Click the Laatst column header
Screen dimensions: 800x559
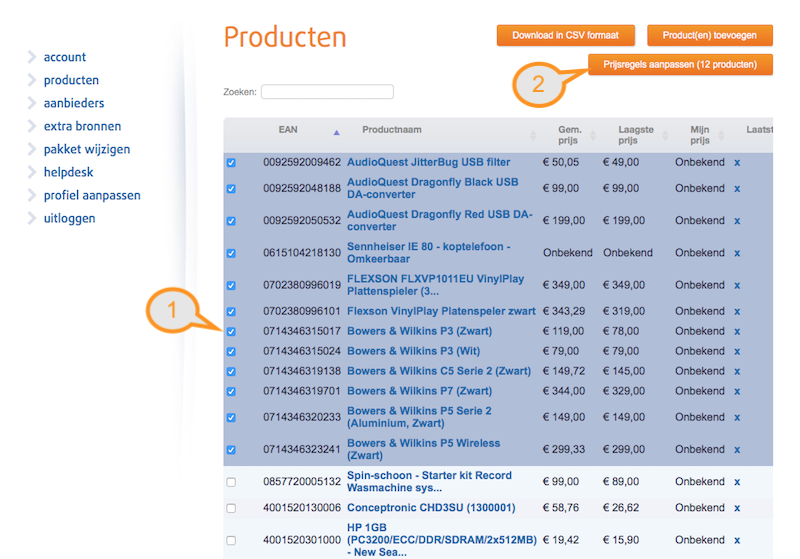(759, 130)
